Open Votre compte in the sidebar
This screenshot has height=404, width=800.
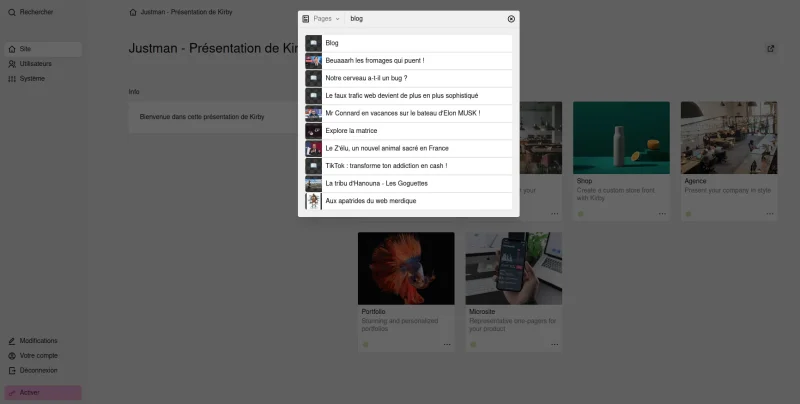click(43, 356)
